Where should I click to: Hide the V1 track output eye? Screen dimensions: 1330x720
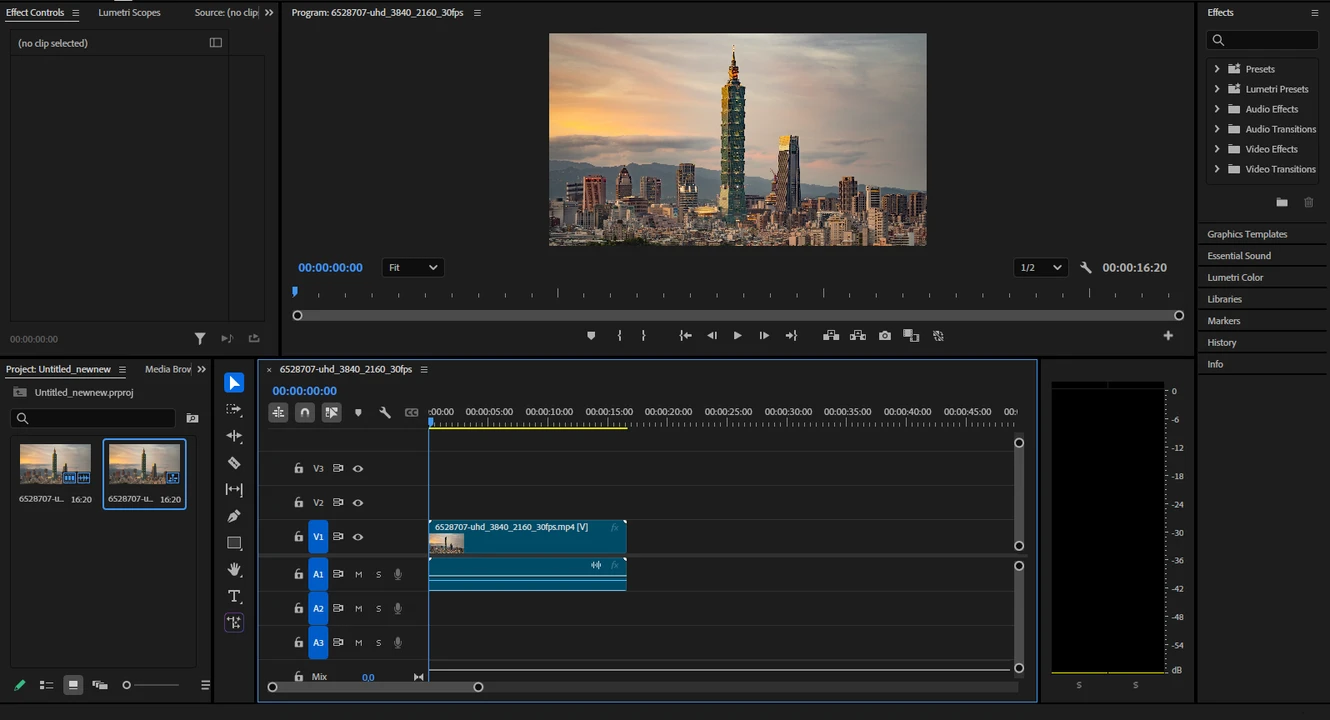[x=358, y=537]
